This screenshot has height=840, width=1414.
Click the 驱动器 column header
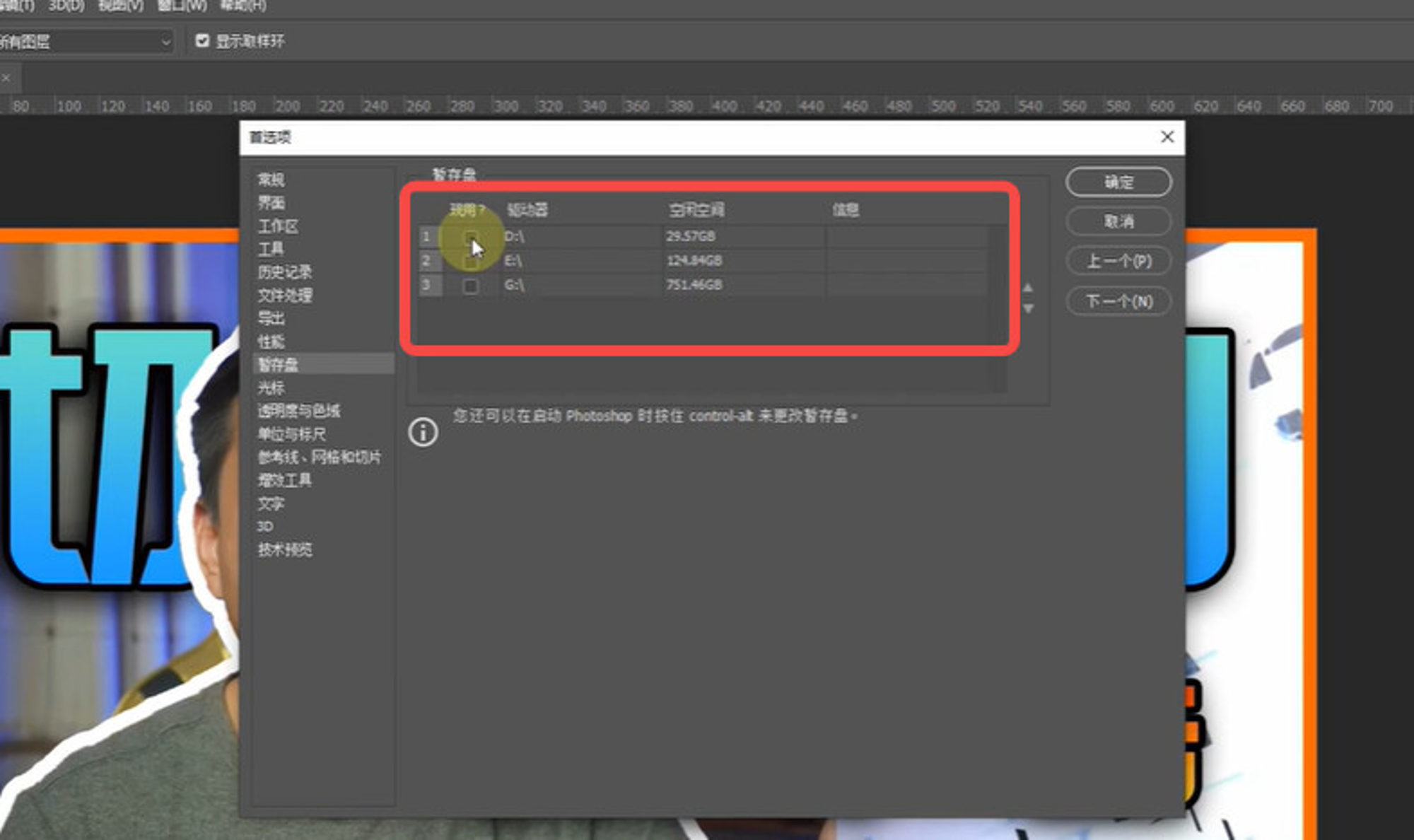tap(527, 210)
